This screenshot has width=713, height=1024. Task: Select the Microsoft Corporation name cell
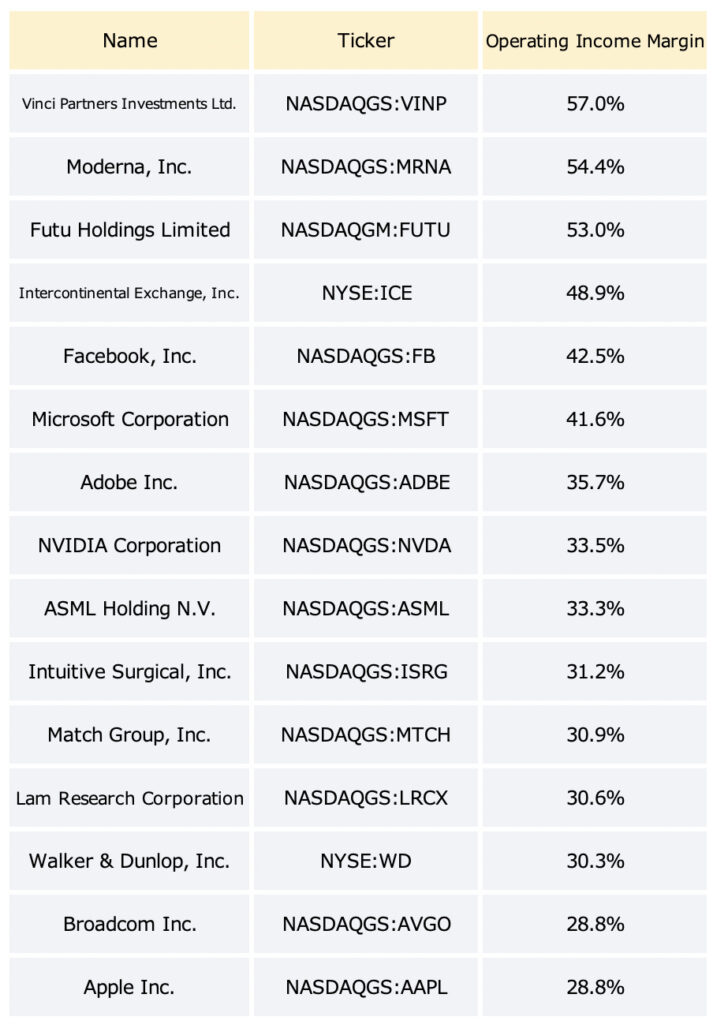[x=129, y=419]
